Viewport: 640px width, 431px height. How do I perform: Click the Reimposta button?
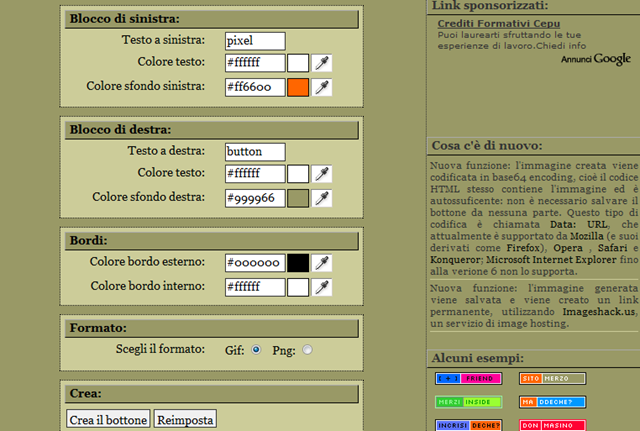coord(185,419)
